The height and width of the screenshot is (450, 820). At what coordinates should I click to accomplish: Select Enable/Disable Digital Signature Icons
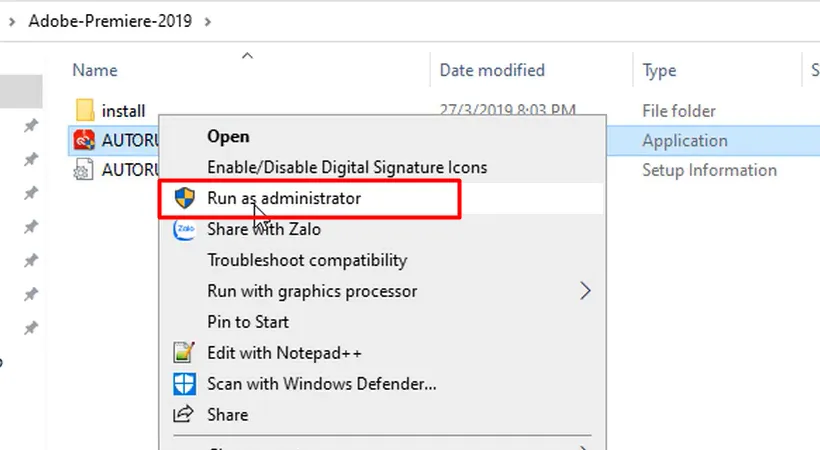346,167
